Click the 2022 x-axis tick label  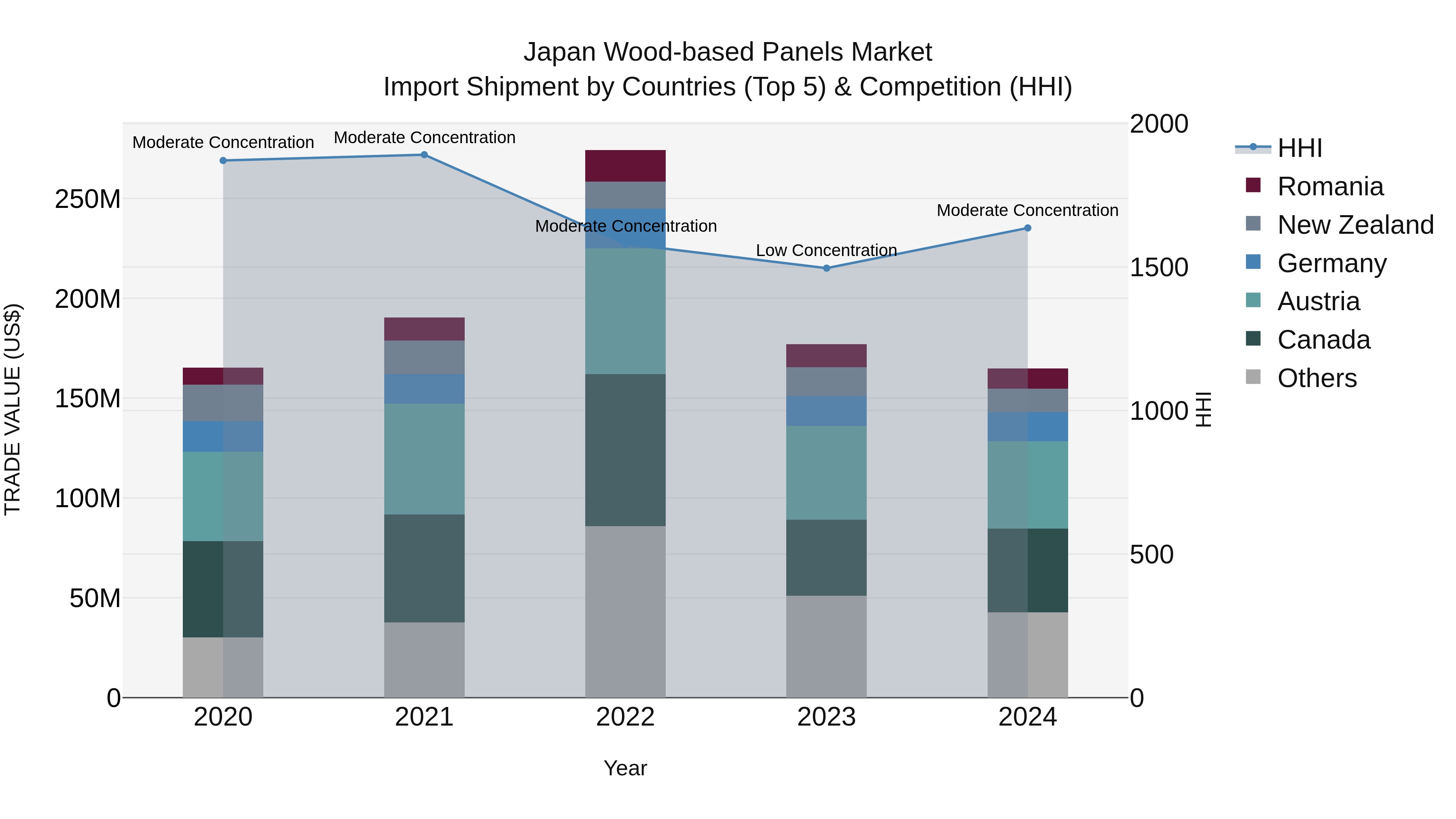click(625, 717)
